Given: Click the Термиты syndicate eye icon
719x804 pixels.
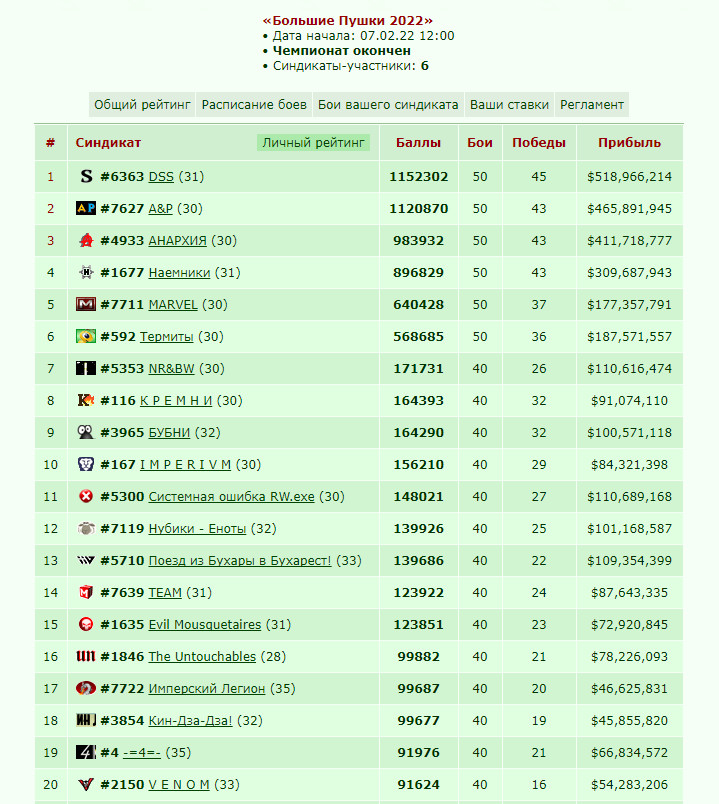Looking at the screenshot, I should [86, 336].
